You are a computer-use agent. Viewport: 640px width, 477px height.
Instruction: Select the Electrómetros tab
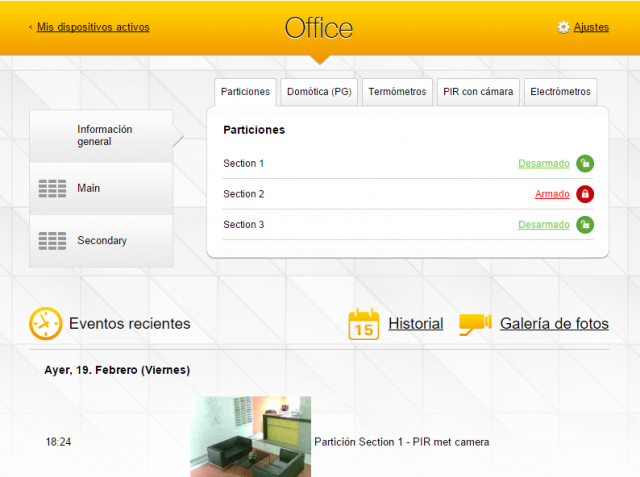[560, 92]
